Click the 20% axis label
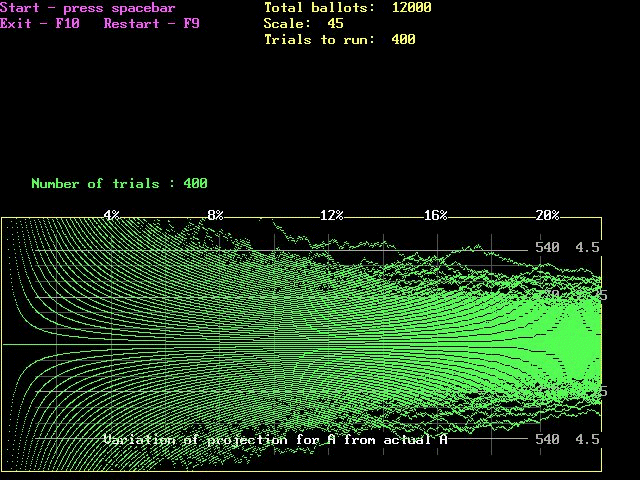Screen dimensions: 640x480 548,215
